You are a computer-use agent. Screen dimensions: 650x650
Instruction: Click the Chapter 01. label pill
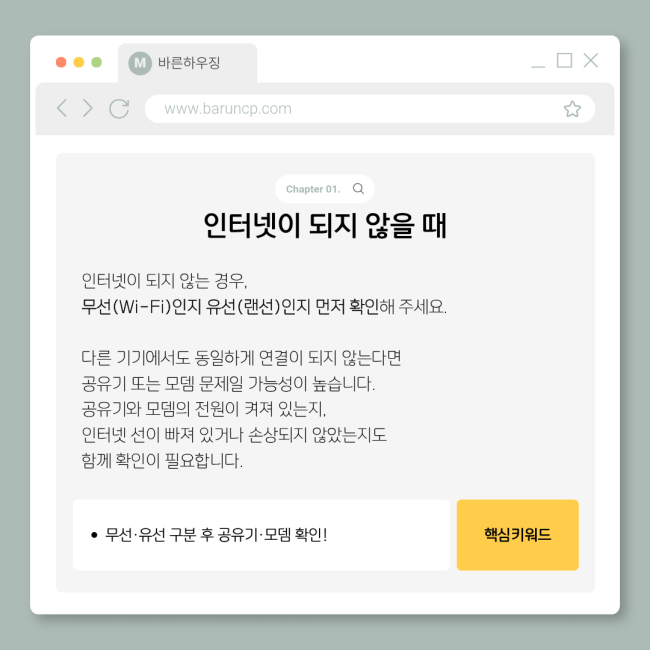pos(325,189)
